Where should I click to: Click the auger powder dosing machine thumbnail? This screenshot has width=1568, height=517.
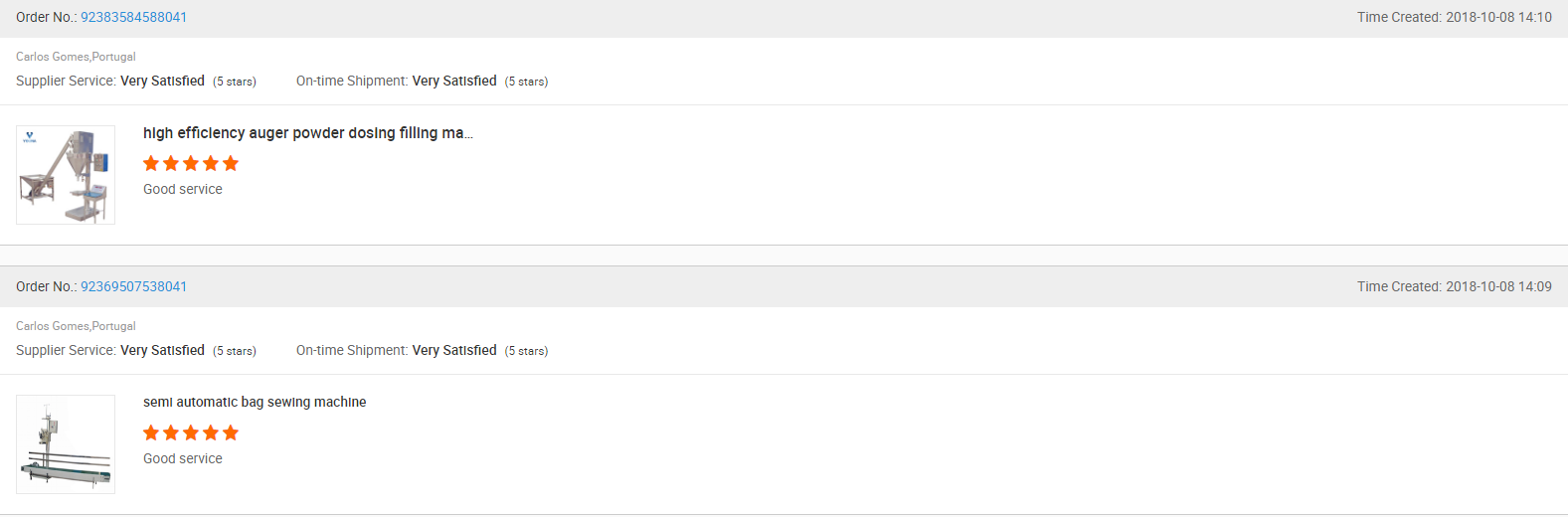click(66, 177)
